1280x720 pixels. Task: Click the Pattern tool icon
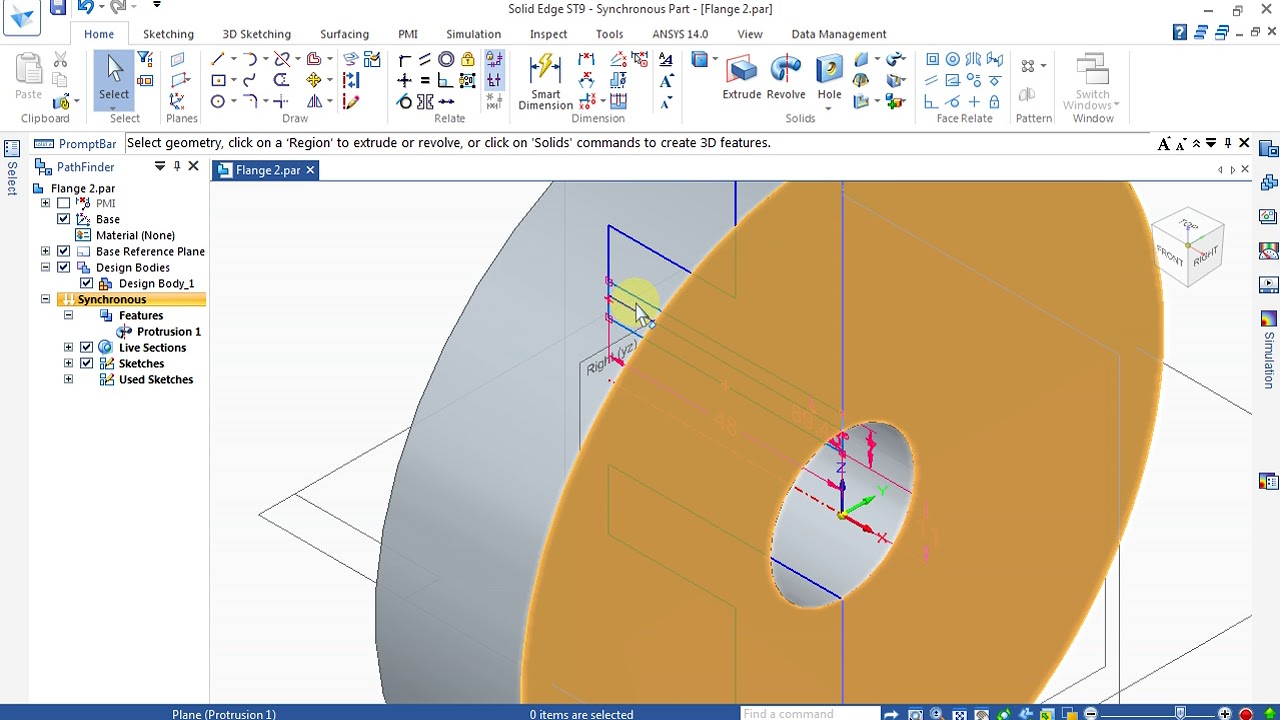[1027, 66]
